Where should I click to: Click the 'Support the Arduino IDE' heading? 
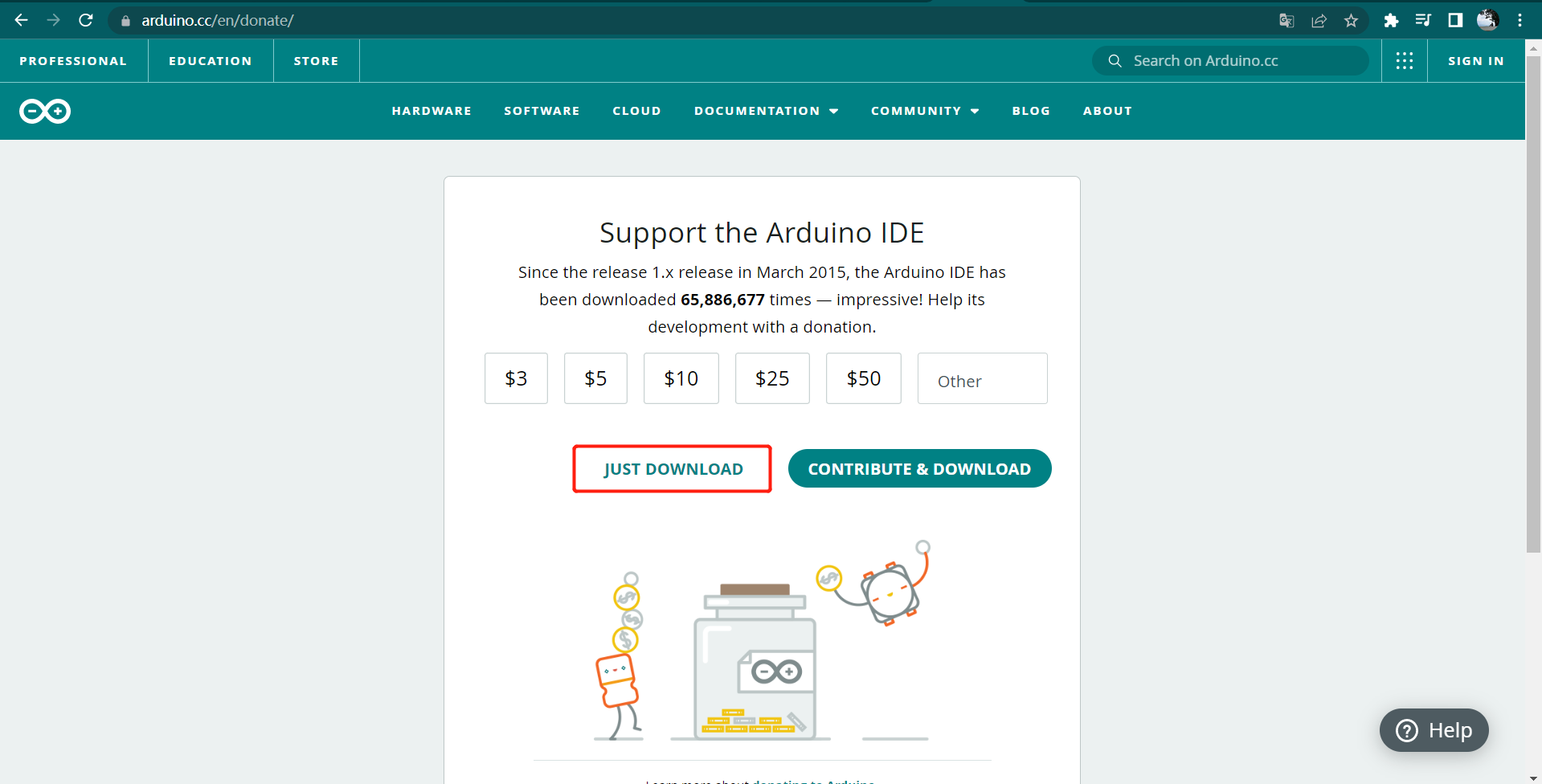point(762,233)
